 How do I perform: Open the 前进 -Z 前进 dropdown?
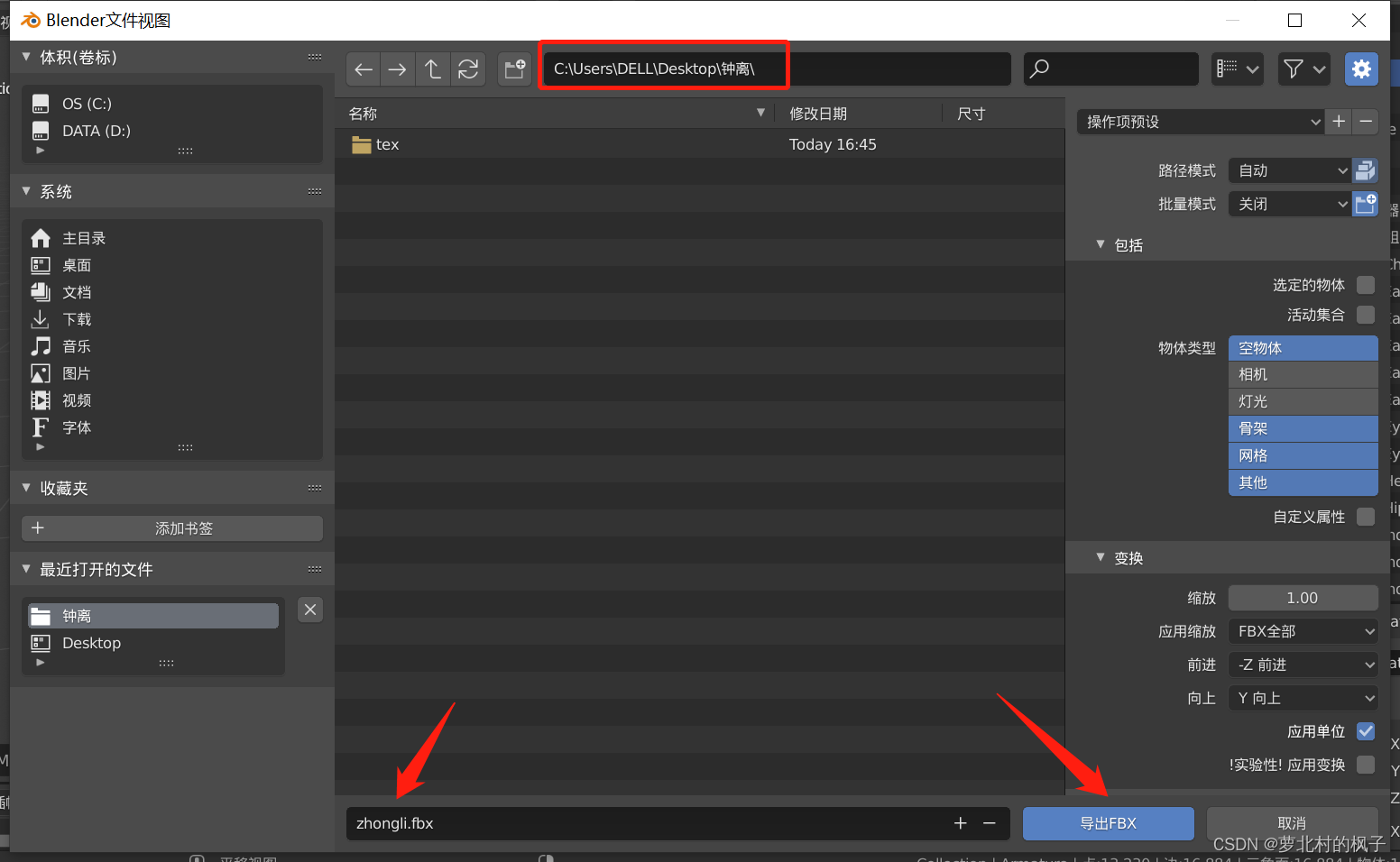[1303, 665]
